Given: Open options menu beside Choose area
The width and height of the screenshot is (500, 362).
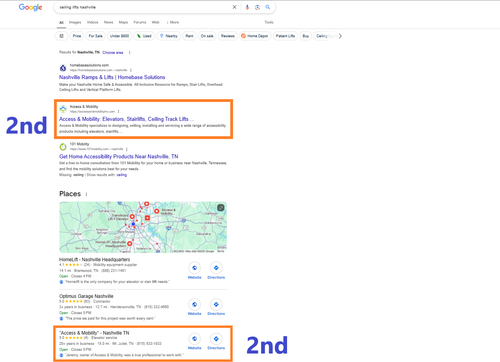Looking at the screenshot, I should point(130,52).
